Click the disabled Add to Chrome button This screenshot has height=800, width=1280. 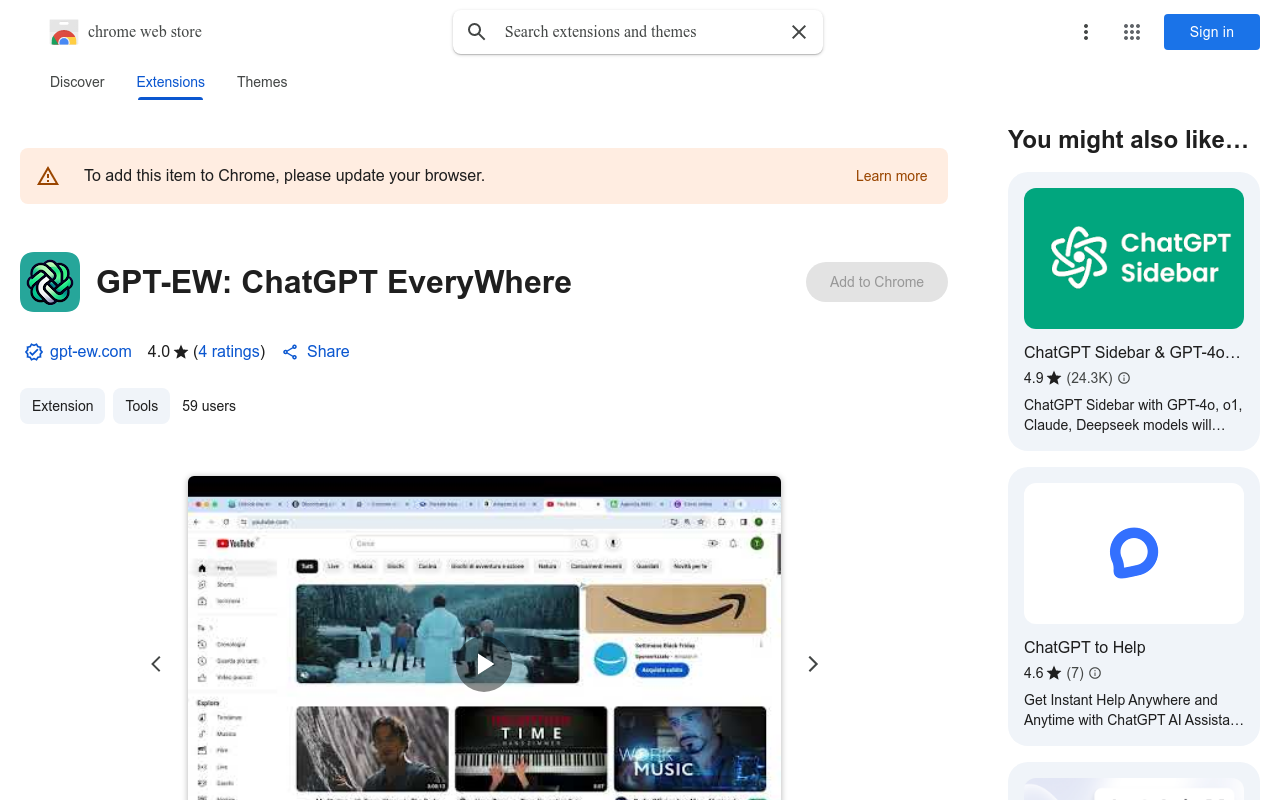point(877,282)
